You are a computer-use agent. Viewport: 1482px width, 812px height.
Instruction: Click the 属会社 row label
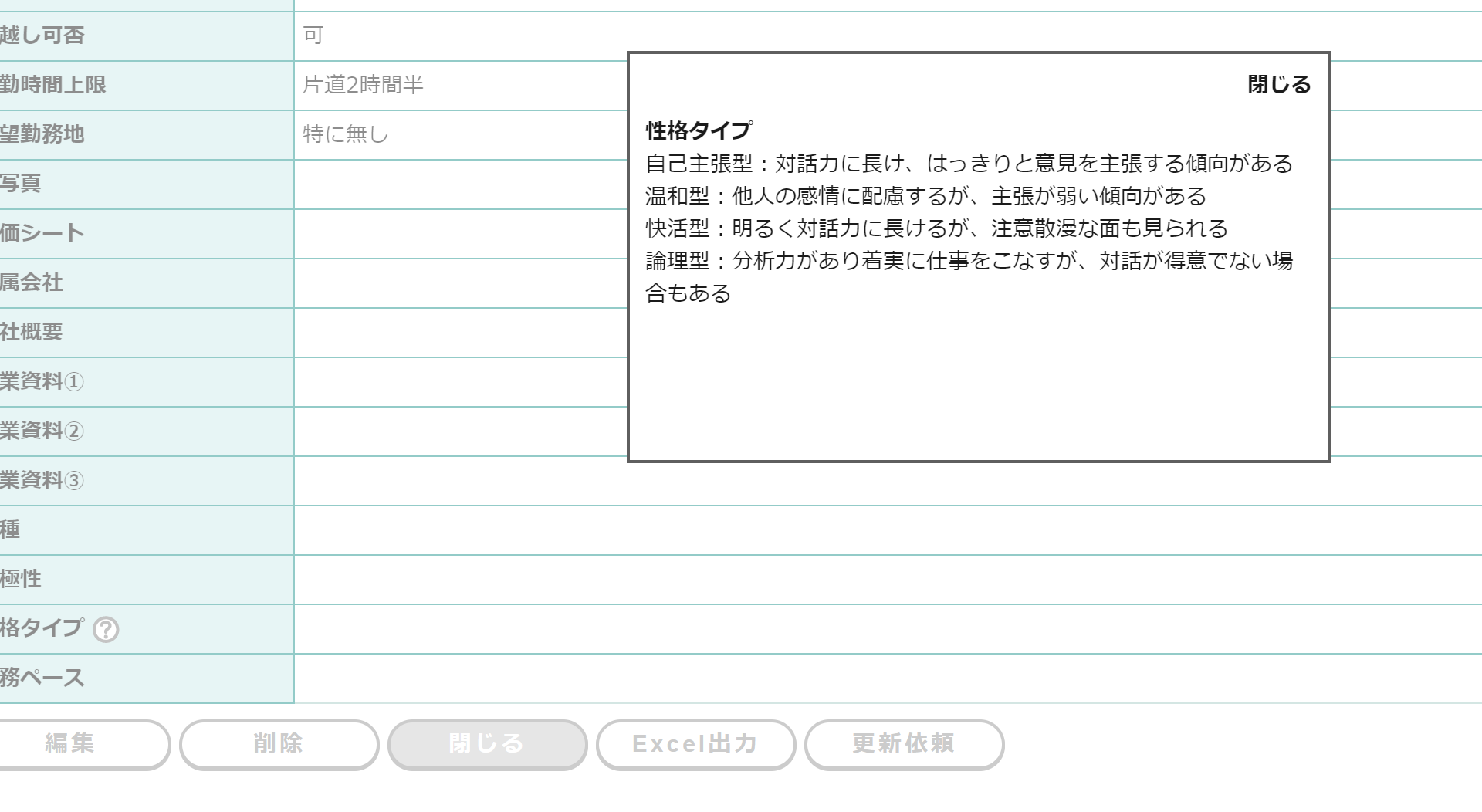(x=32, y=283)
